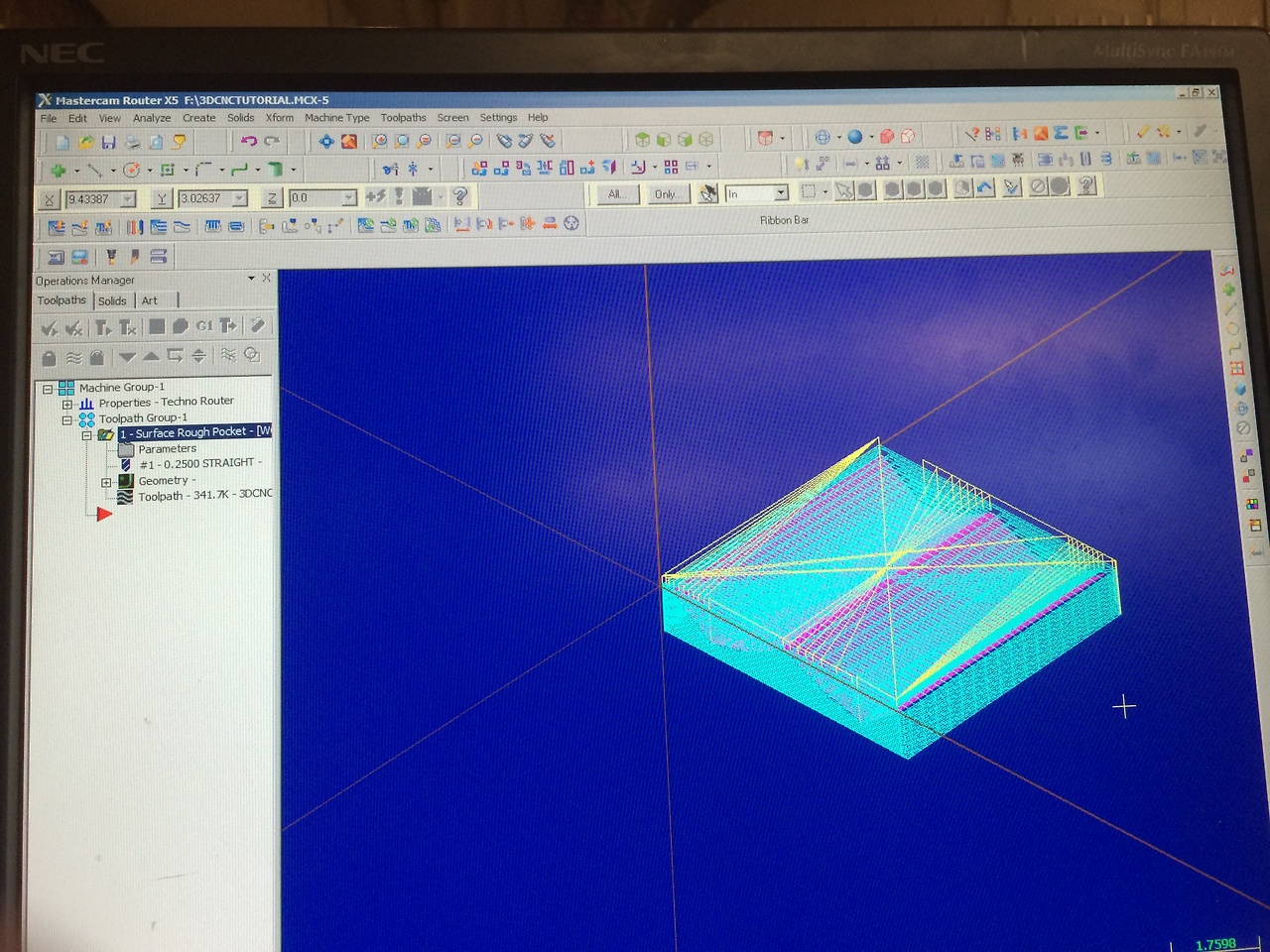Collapse the Machine Group-1 tree node
The image size is (1270, 952).
(x=47, y=389)
